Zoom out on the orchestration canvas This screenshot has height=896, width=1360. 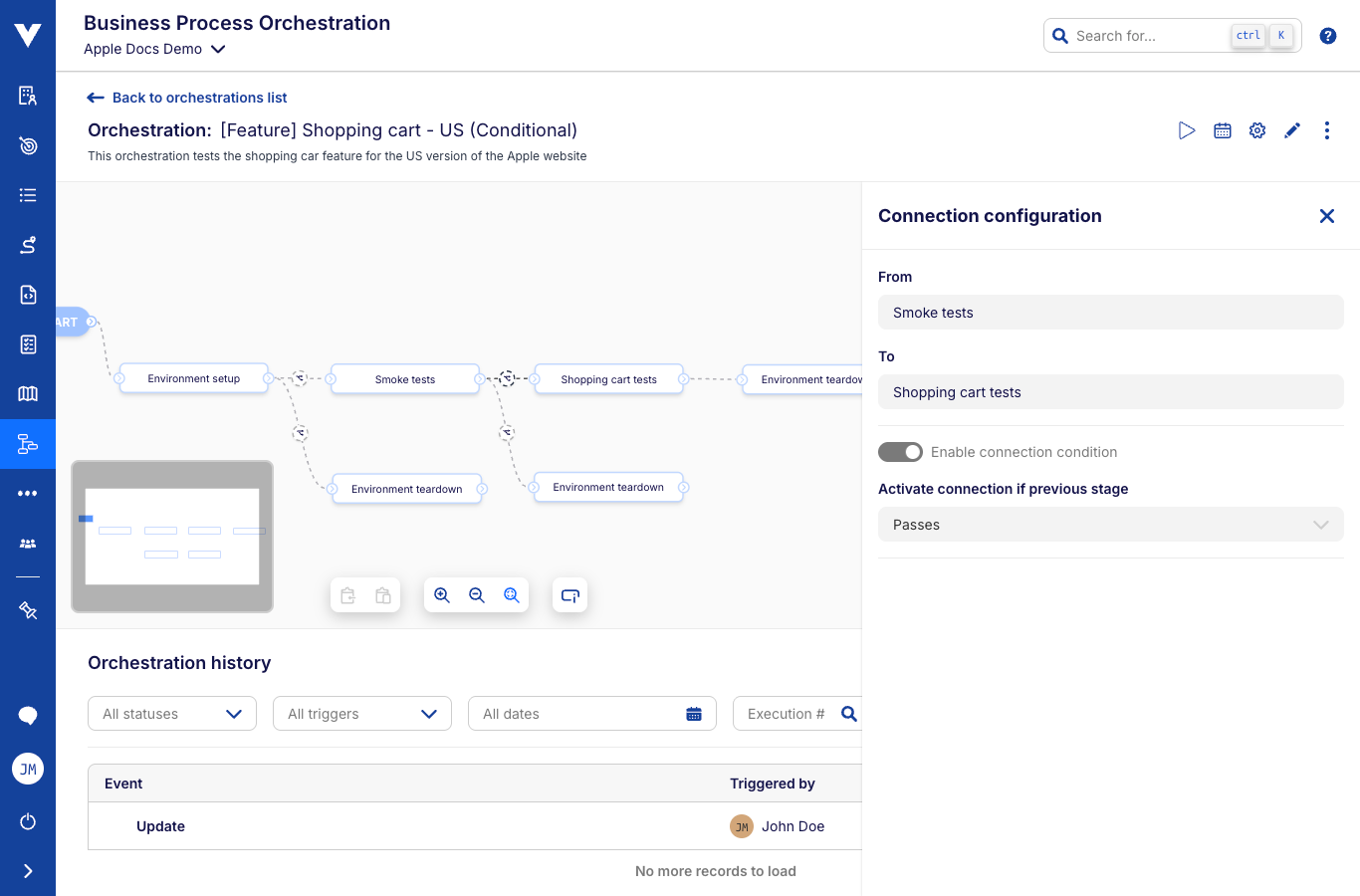pos(476,594)
